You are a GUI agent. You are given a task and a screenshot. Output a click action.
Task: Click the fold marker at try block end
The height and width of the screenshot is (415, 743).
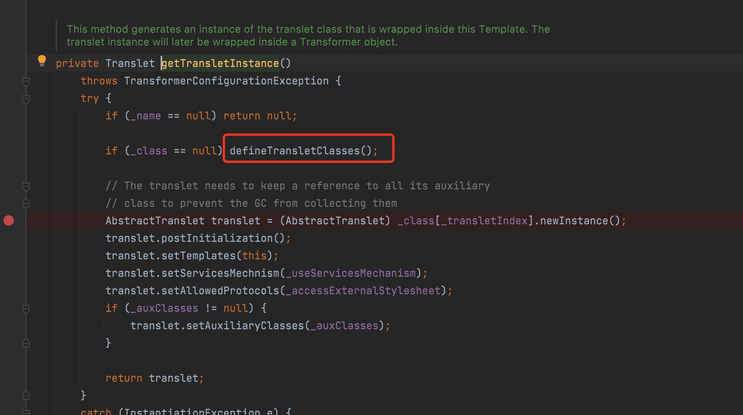[26, 395]
